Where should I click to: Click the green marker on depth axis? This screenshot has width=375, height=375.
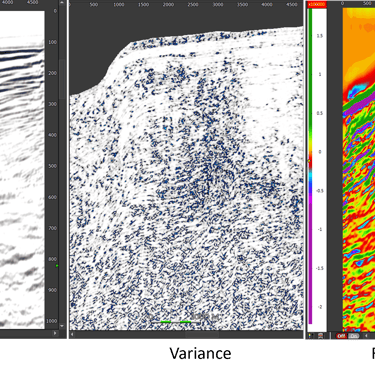pos(57,266)
